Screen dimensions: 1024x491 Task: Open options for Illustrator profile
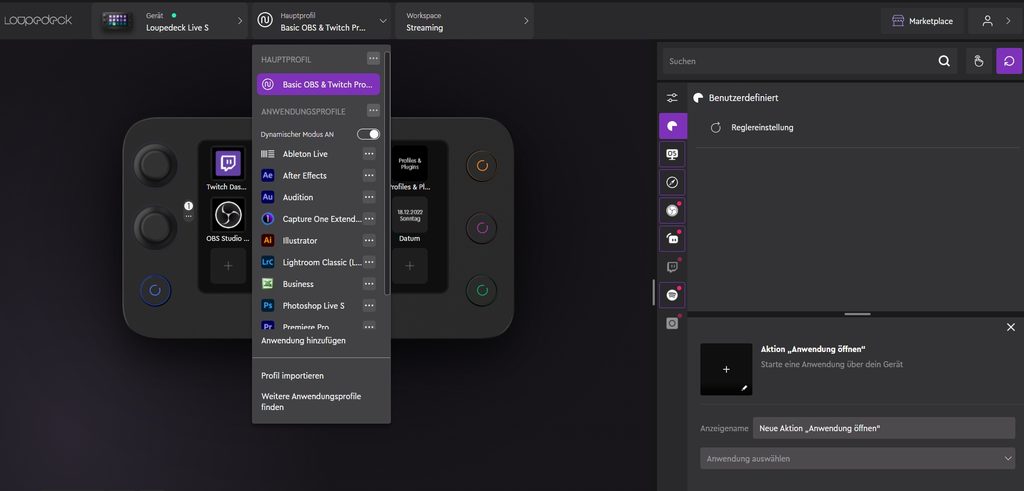[369, 240]
